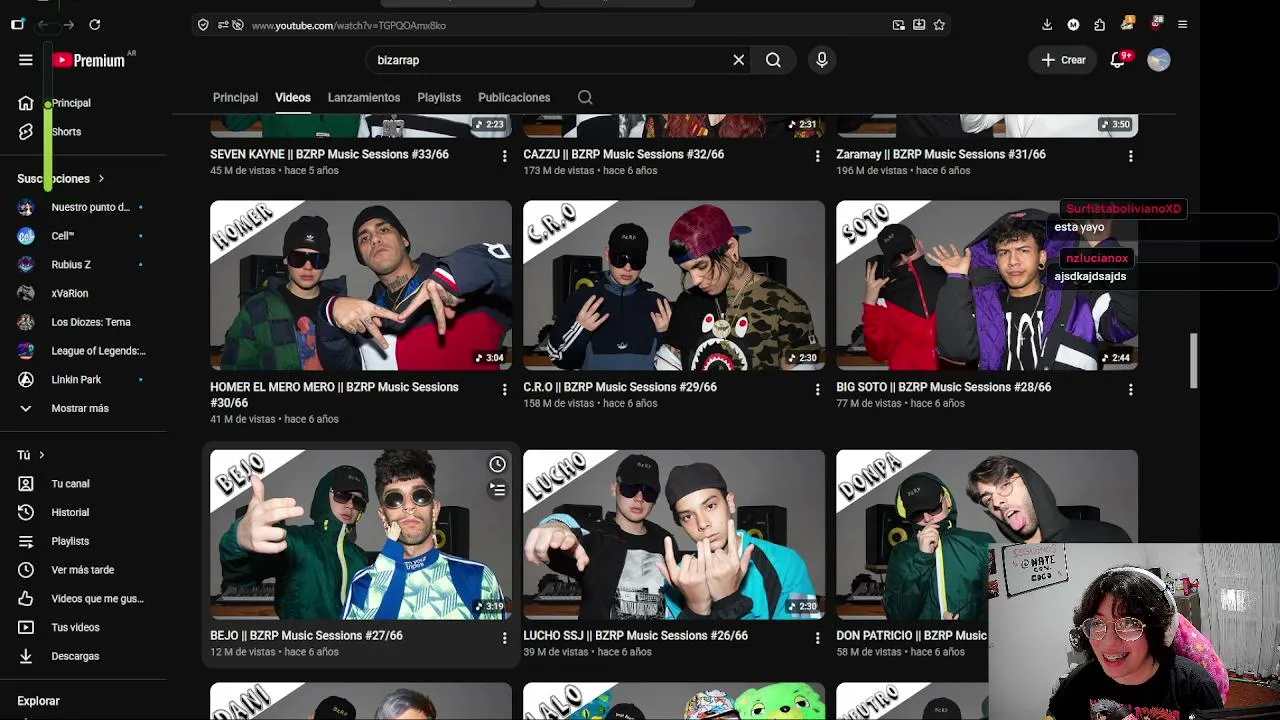Viewport: 1280px width, 720px height.
Task: Play the C.R.O session thumbnail
Action: (x=674, y=285)
